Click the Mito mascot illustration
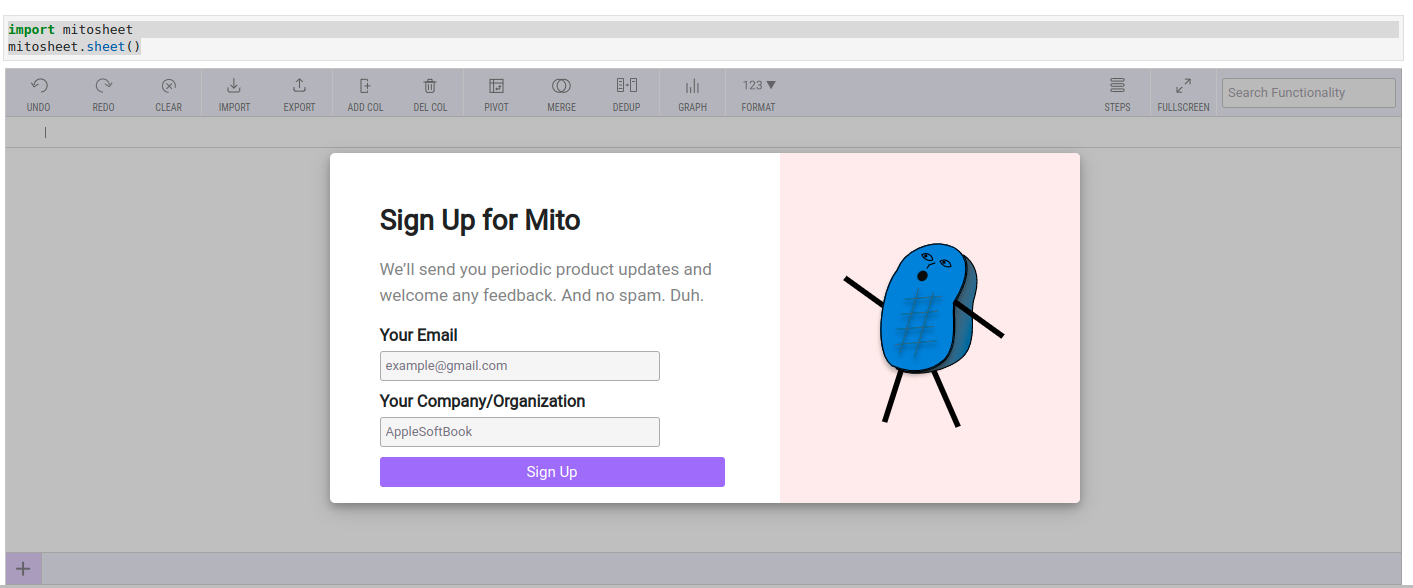The height and width of the screenshot is (588, 1413). click(x=924, y=335)
